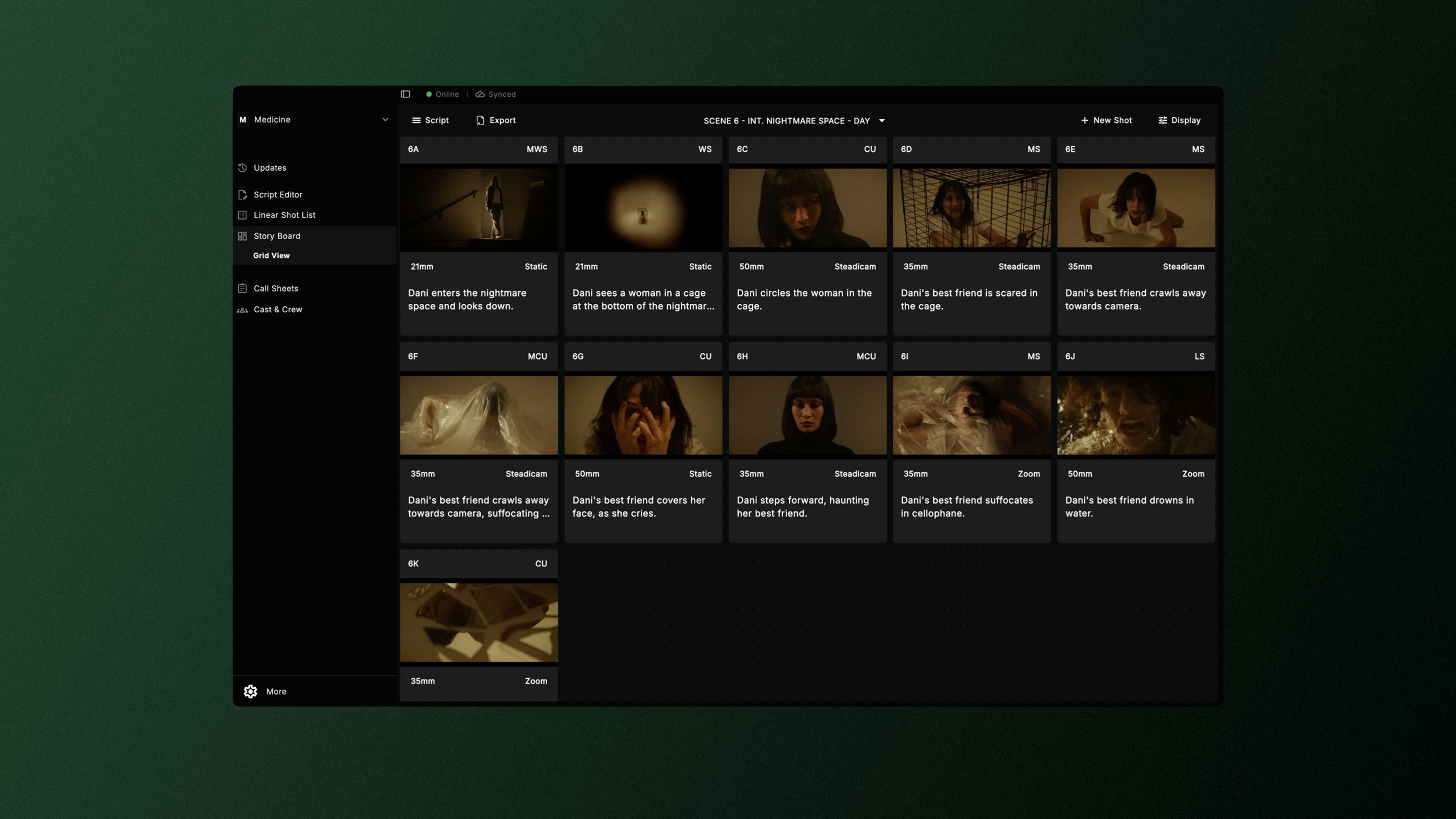
Task: Click the LS shot size on 6J
Action: pos(1199,357)
